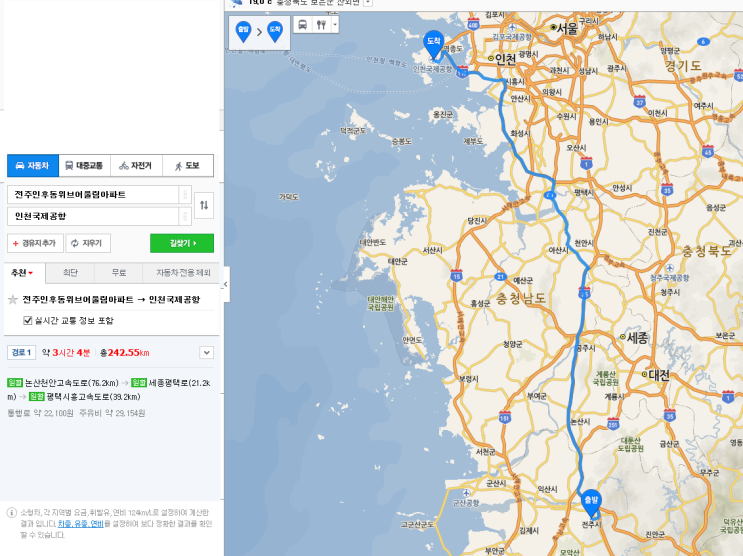743x556 pixels.
Task: Switch to 대중교통 public transit mode
Action: tap(84, 165)
